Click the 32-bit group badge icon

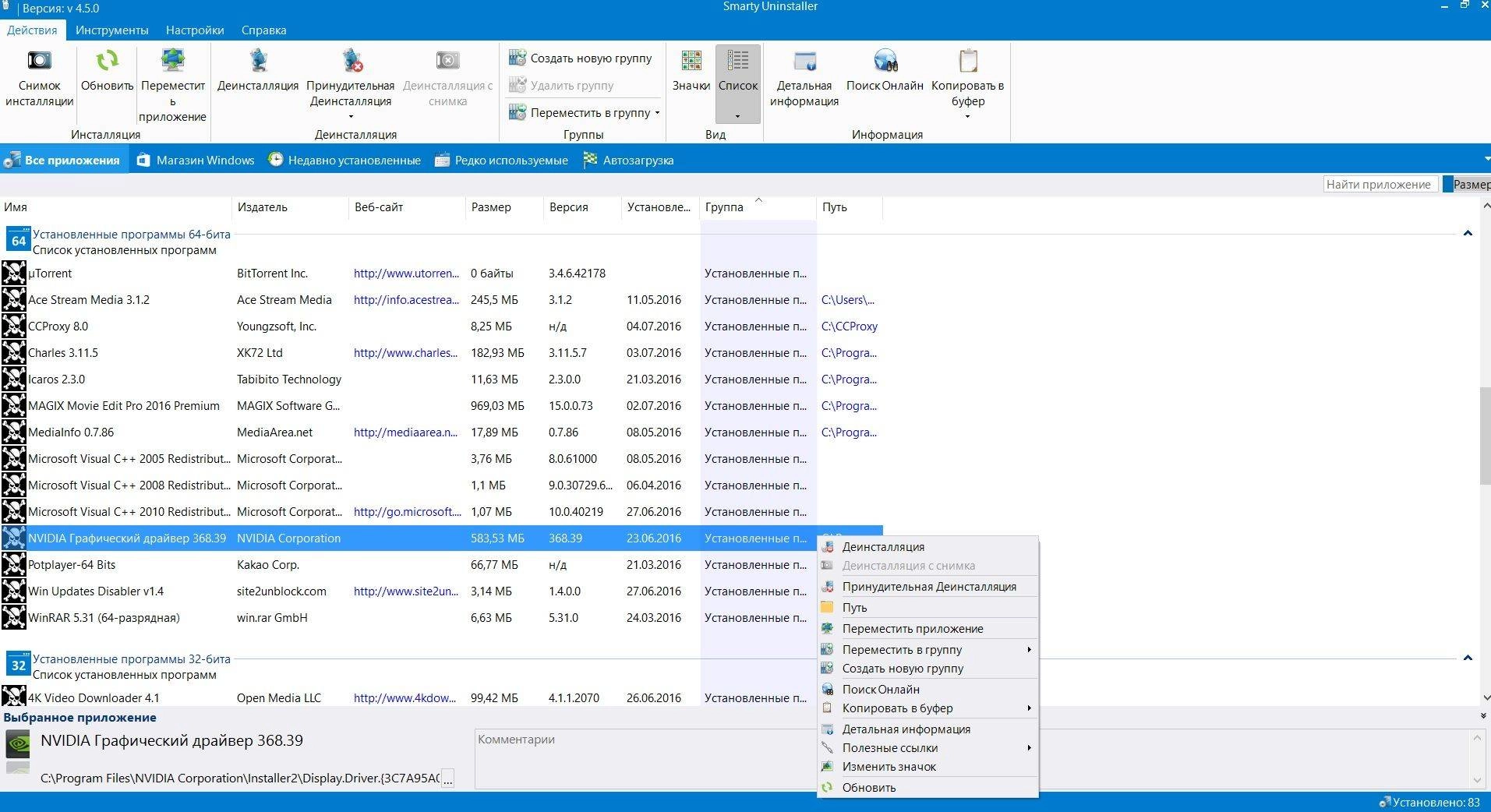click(19, 664)
